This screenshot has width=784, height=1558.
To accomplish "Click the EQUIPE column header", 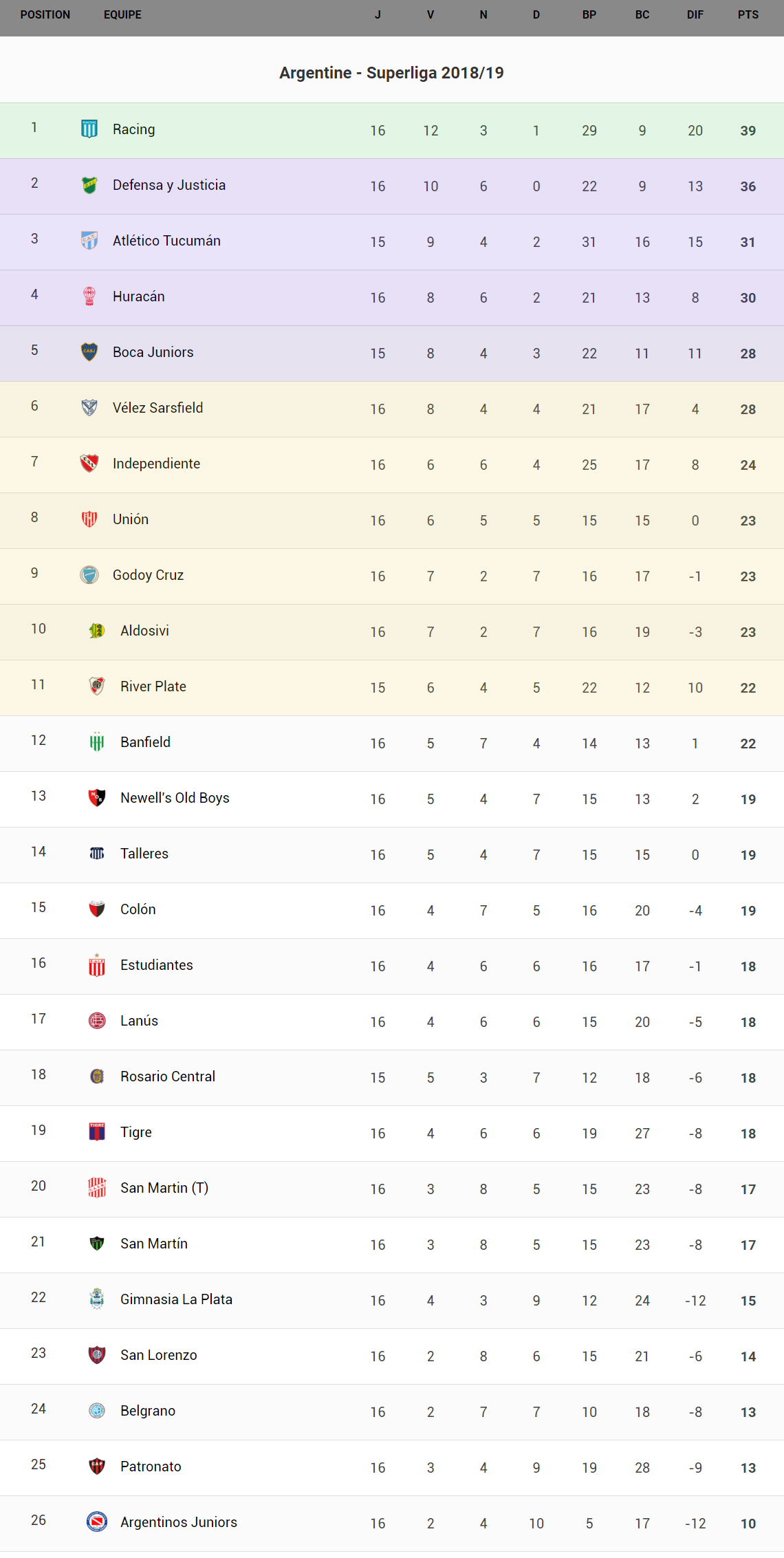I will pyautogui.click(x=122, y=14).
